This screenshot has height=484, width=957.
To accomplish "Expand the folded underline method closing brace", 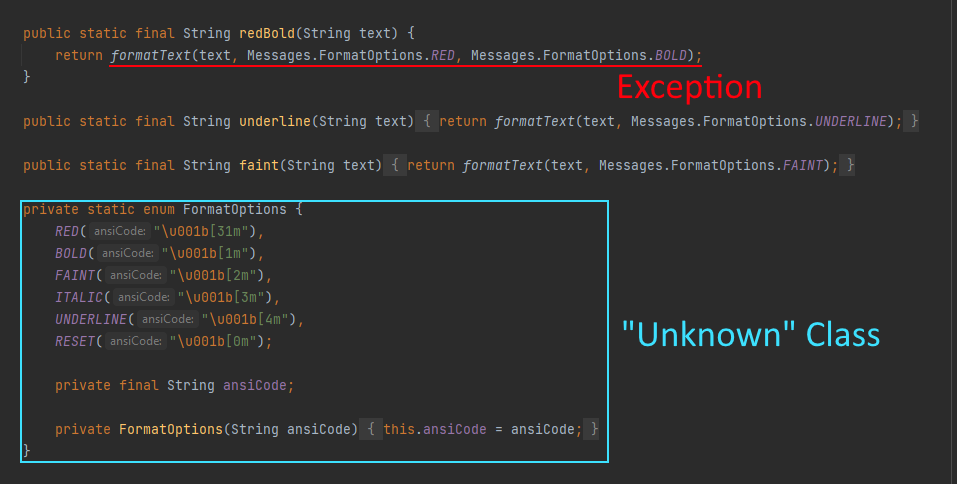I will [911, 121].
